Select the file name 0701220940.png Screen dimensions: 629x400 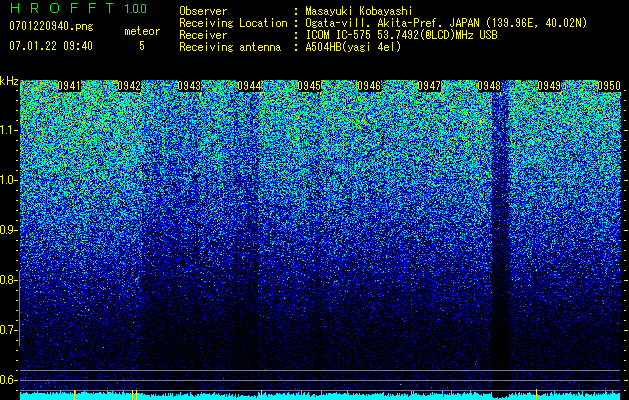tap(51, 26)
